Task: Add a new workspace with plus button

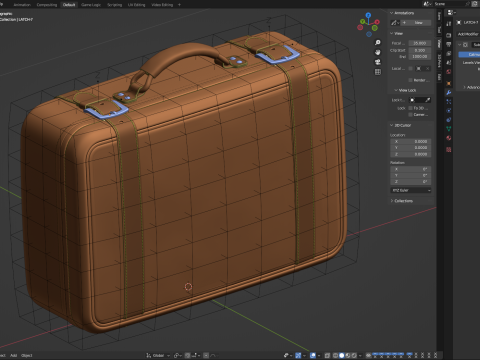Action: [x=179, y=5]
